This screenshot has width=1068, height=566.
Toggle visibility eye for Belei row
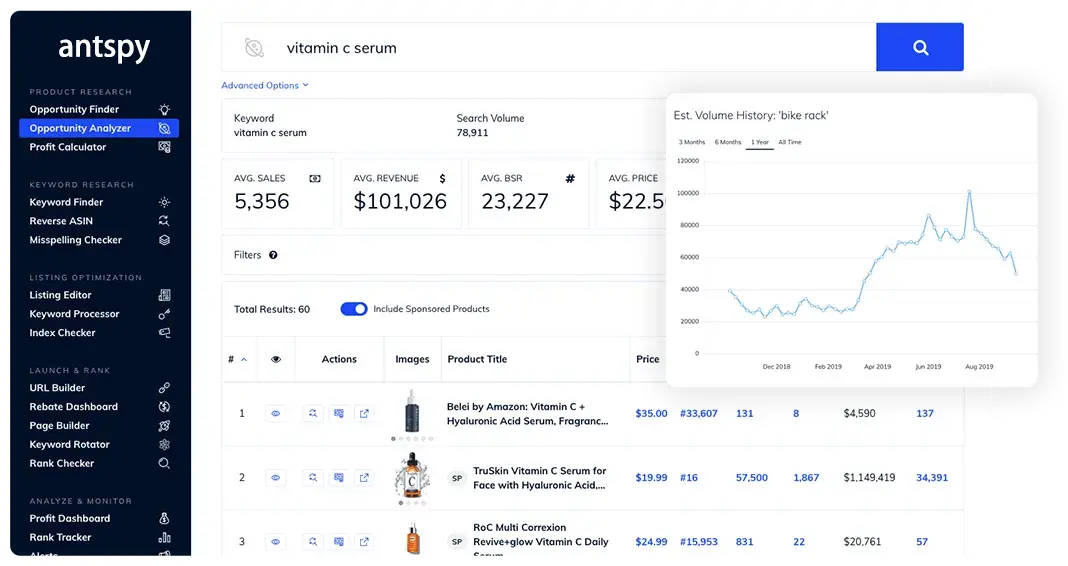click(275, 413)
